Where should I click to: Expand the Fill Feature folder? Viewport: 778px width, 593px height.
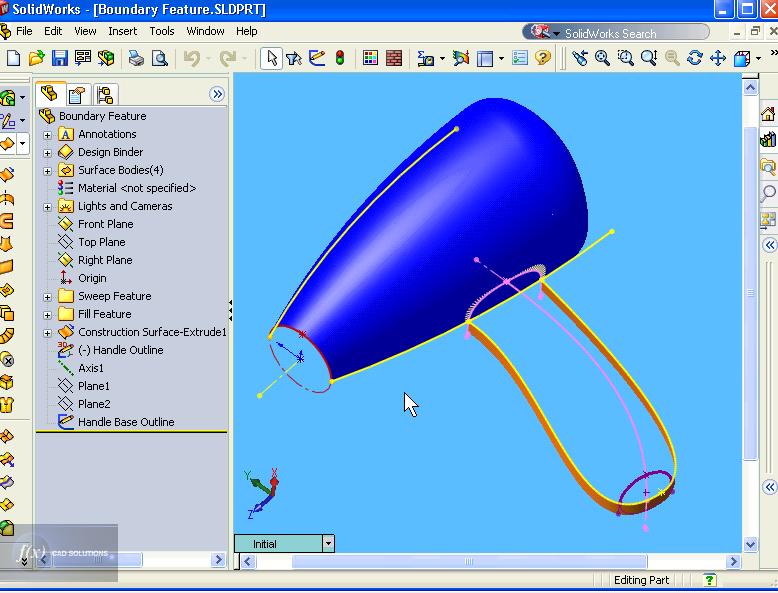coord(48,315)
